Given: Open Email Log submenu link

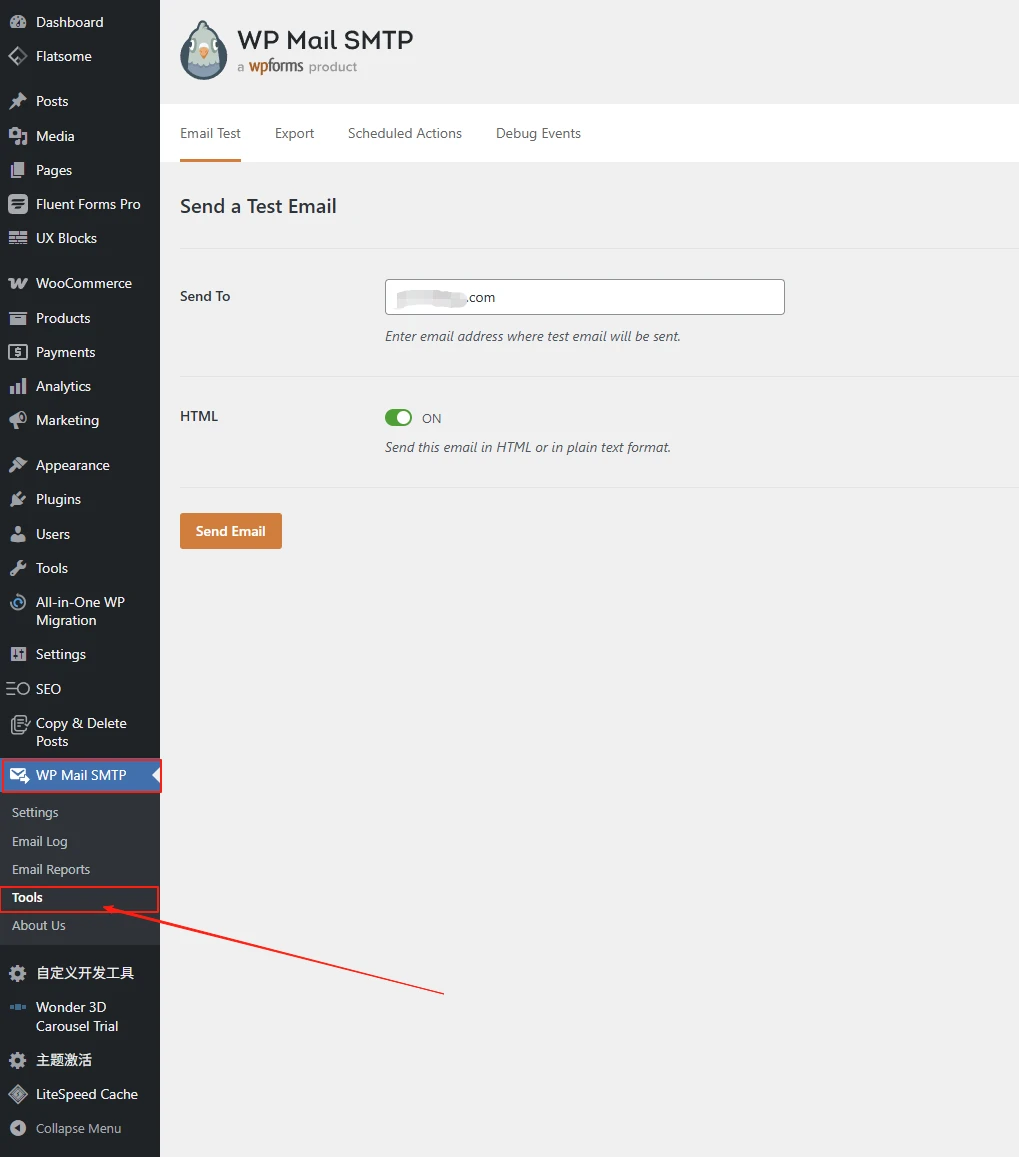Looking at the screenshot, I should pos(40,841).
